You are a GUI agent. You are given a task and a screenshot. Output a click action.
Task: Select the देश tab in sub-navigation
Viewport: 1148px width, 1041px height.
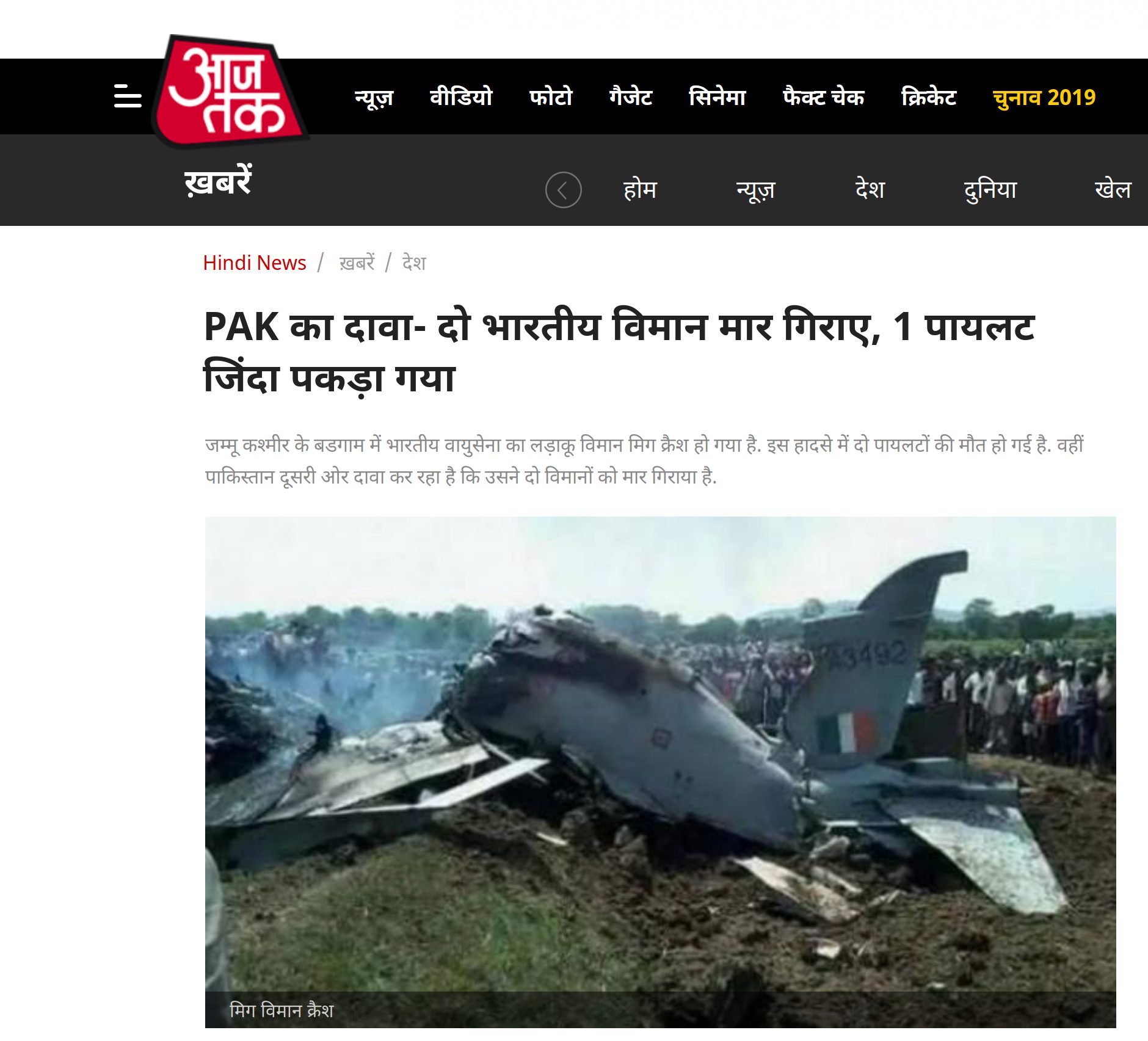coord(870,189)
